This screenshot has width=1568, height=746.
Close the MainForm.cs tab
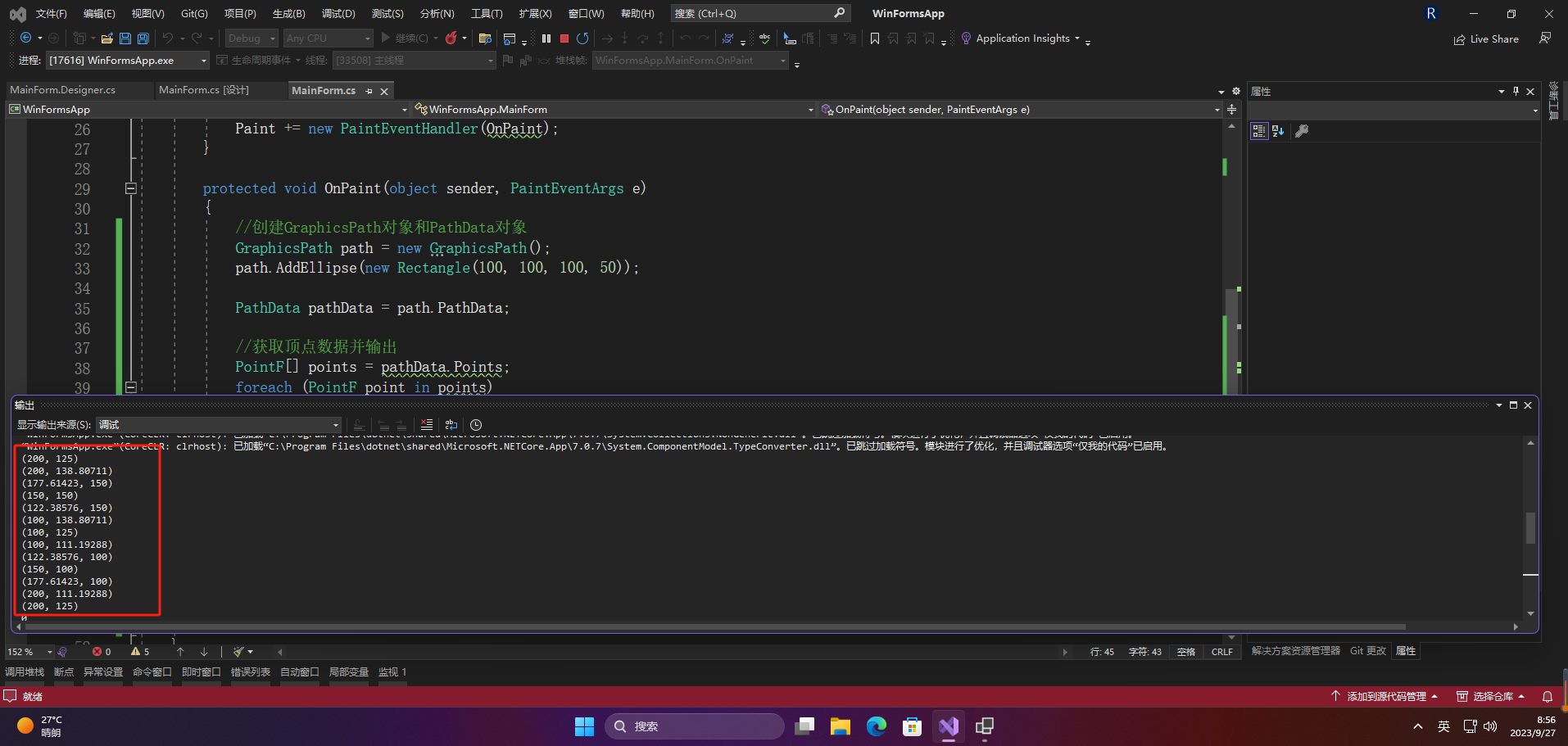click(x=383, y=91)
